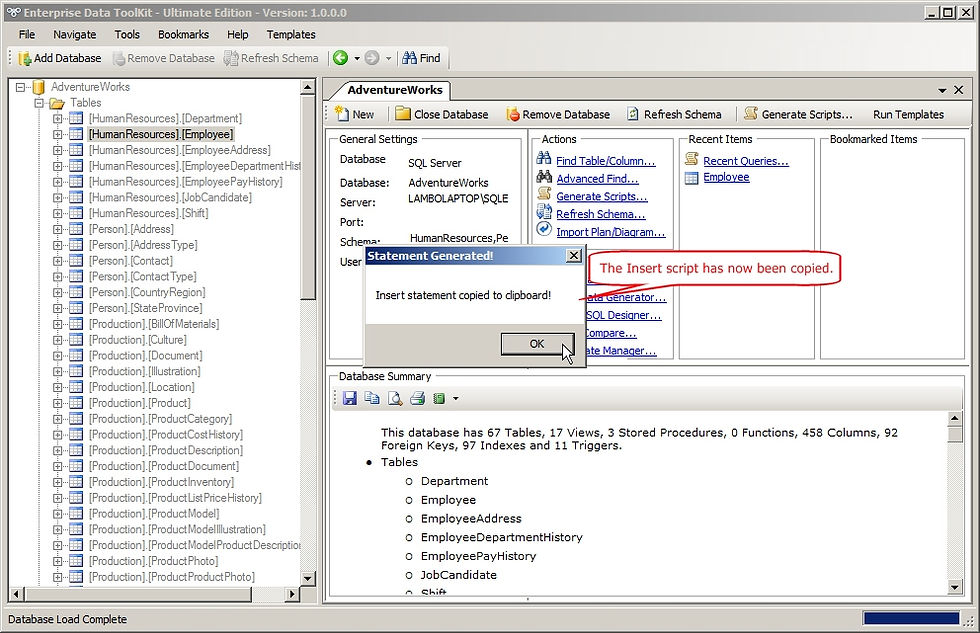Click the tree panel scroll-up arrow
The image size is (980, 633).
[308, 87]
